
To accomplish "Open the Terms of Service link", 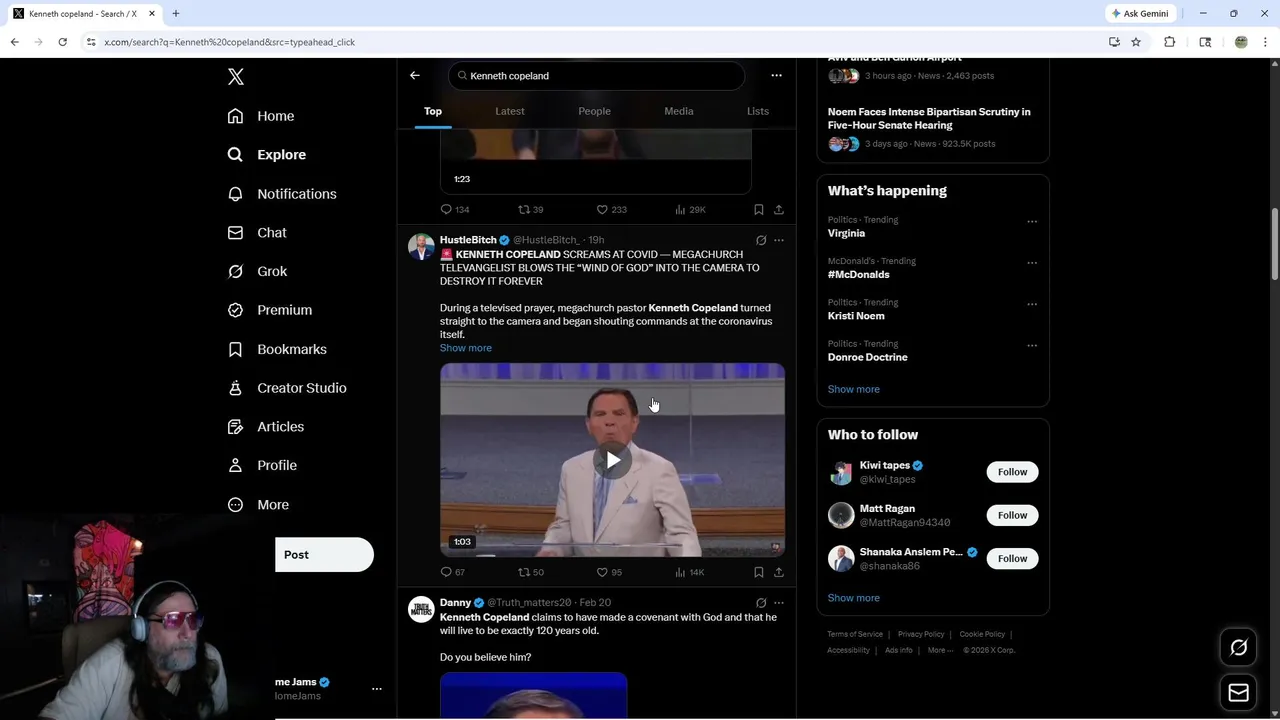I will click(855, 634).
